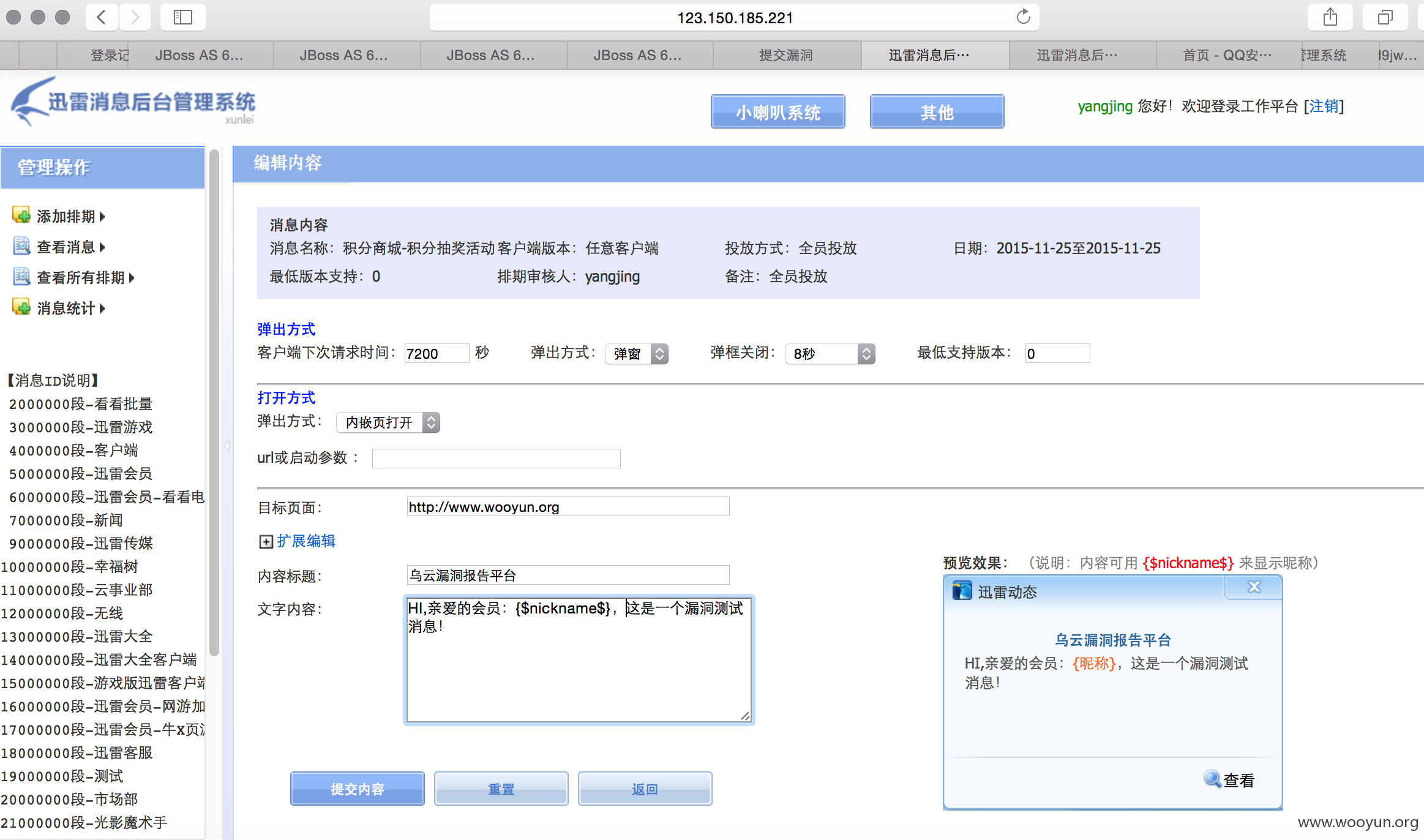Click the textarea resize handle corner
The image size is (1424, 840).
click(x=745, y=716)
